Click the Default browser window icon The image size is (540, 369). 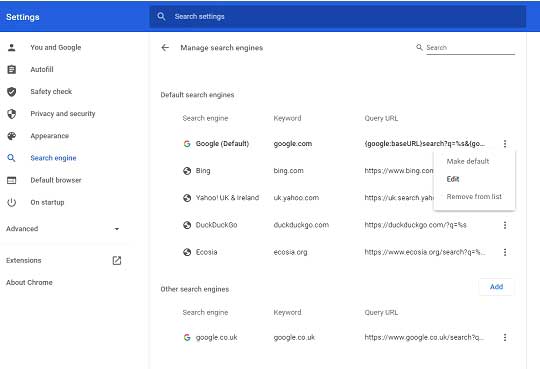click(12, 180)
